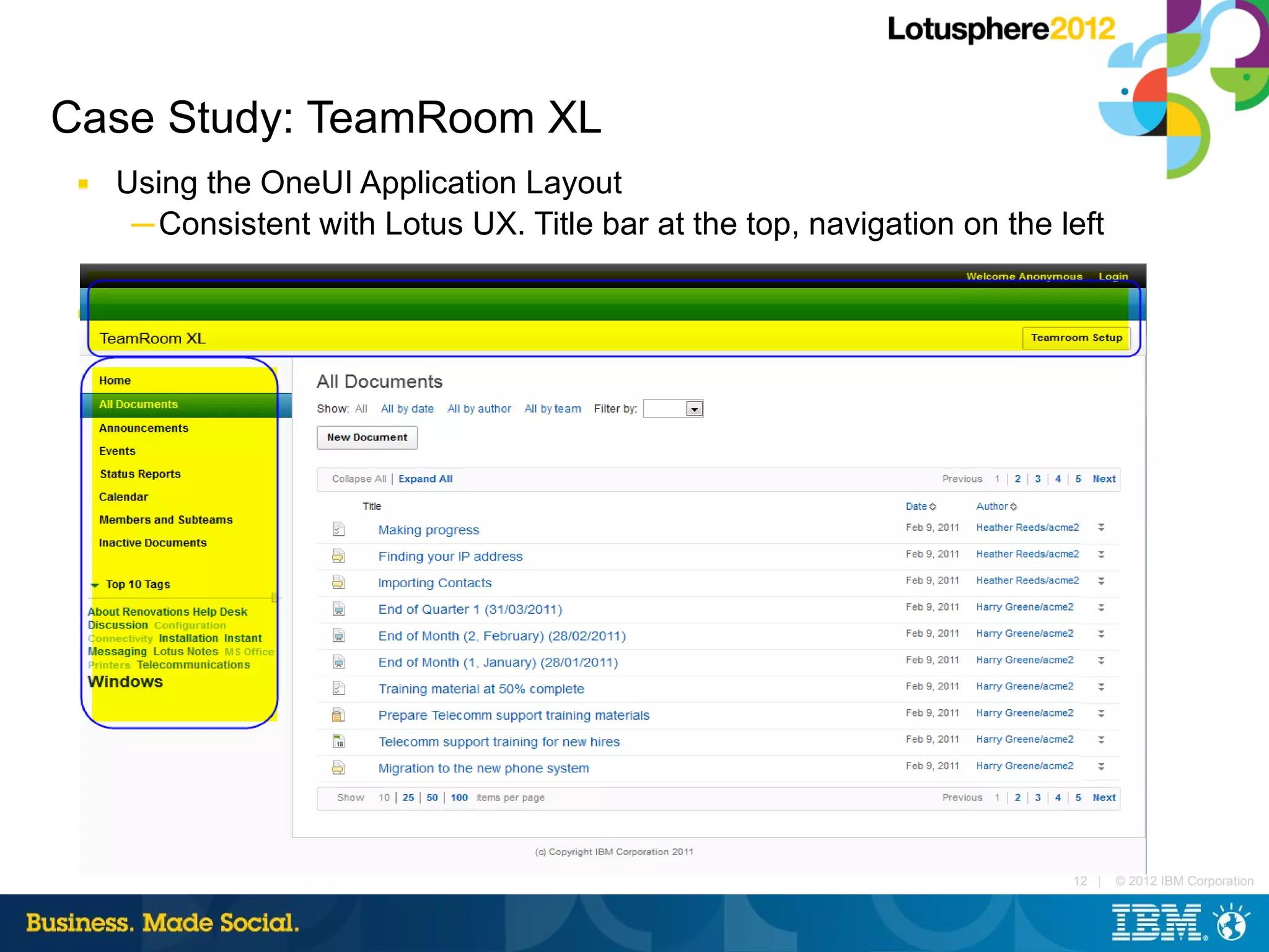
Task: Expand the End of Quarter 1 row
Action: click(x=1101, y=608)
